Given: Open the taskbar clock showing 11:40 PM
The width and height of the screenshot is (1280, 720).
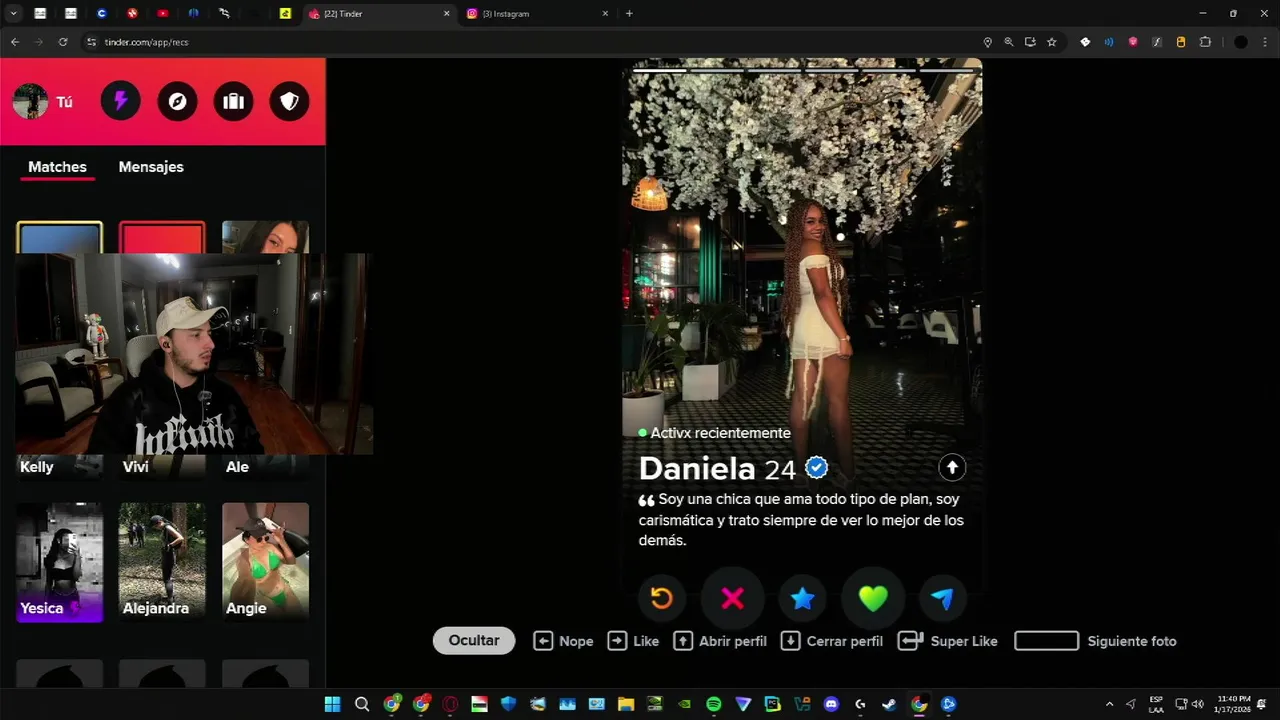Looking at the screenshot, I should [x=1233, y=704].
